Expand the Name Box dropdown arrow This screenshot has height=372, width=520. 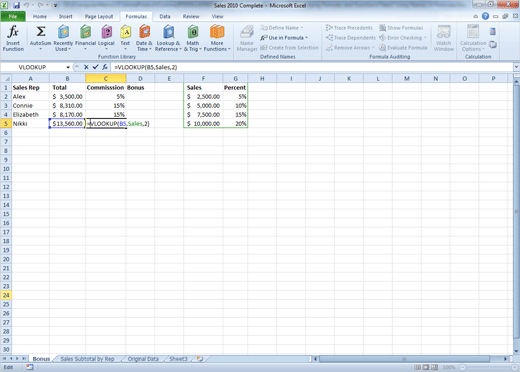68,67
